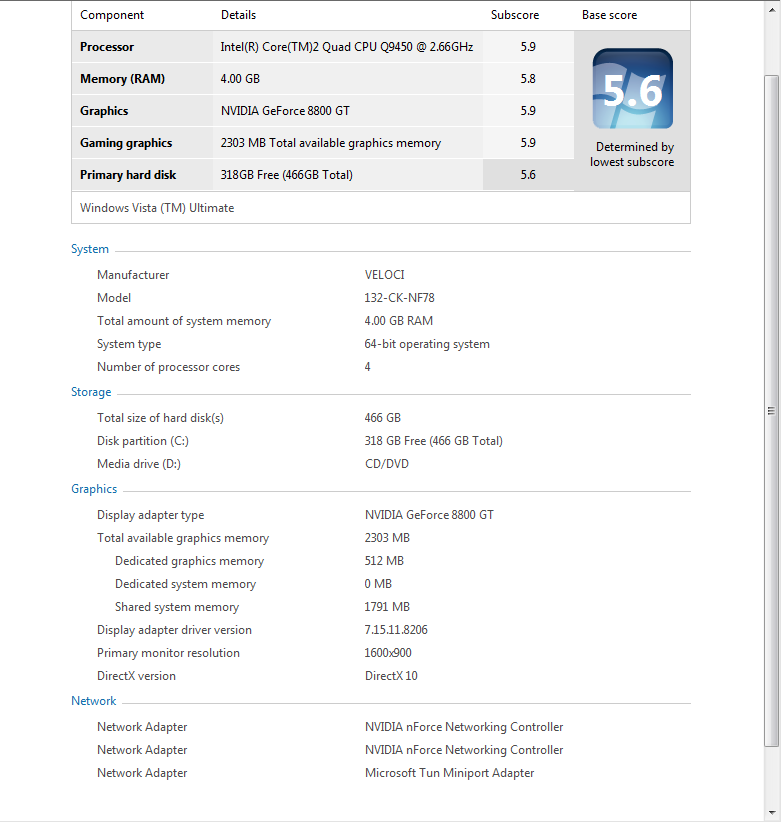The width and height of the screenshot is (782, 822).
Task: Click the Gaming graphics row label
Action: click(x=126, y=143)
